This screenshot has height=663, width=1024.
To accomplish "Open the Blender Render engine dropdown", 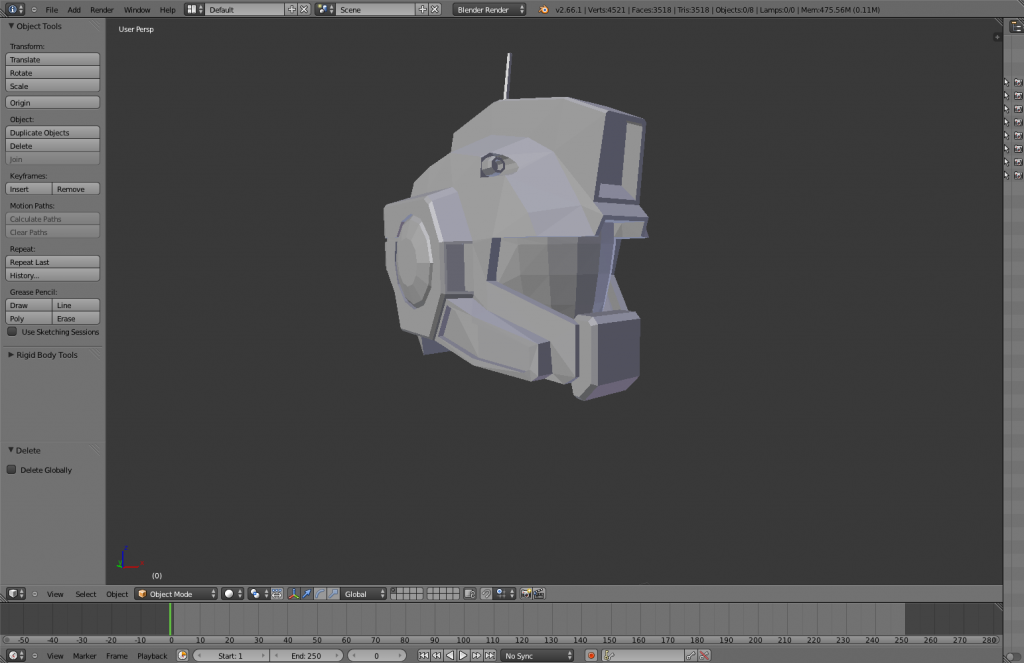I will (x=489, y=9).
